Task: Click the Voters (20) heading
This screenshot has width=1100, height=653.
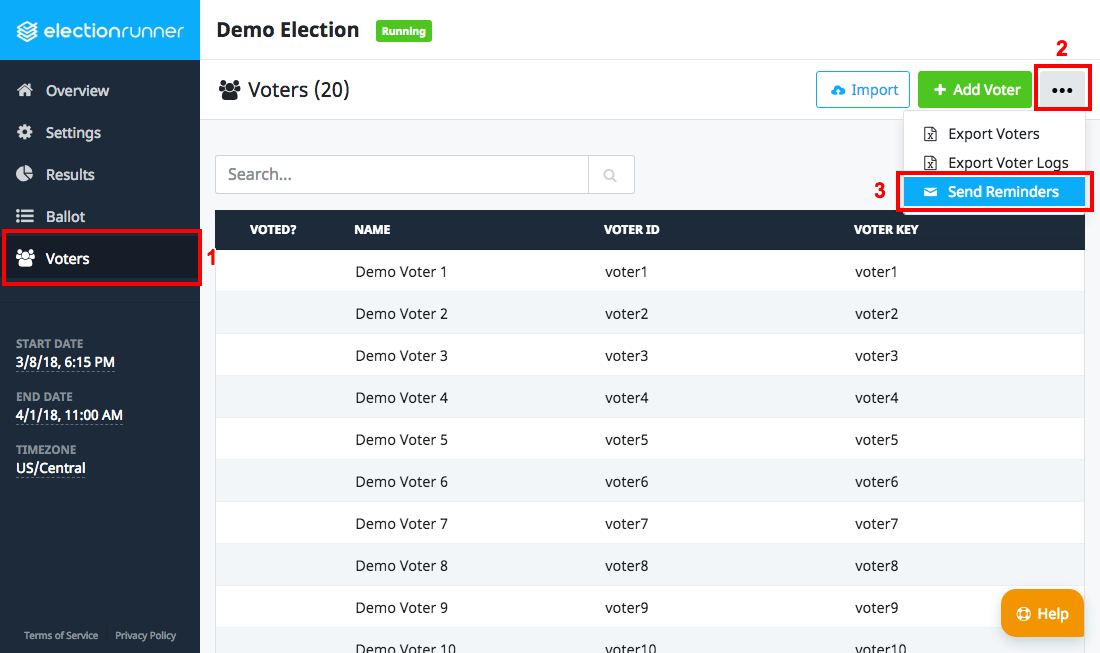Action: coord(299,90)
